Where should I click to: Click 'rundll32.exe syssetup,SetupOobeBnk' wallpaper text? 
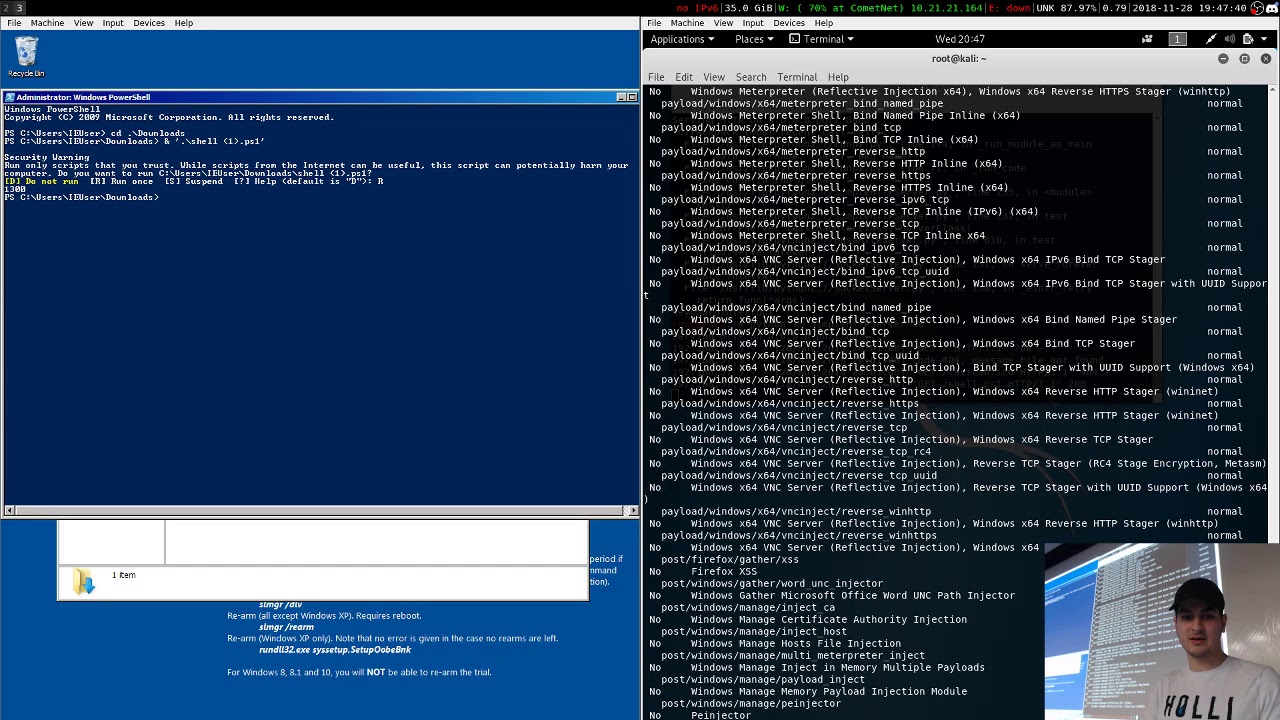tap(335, 650)
